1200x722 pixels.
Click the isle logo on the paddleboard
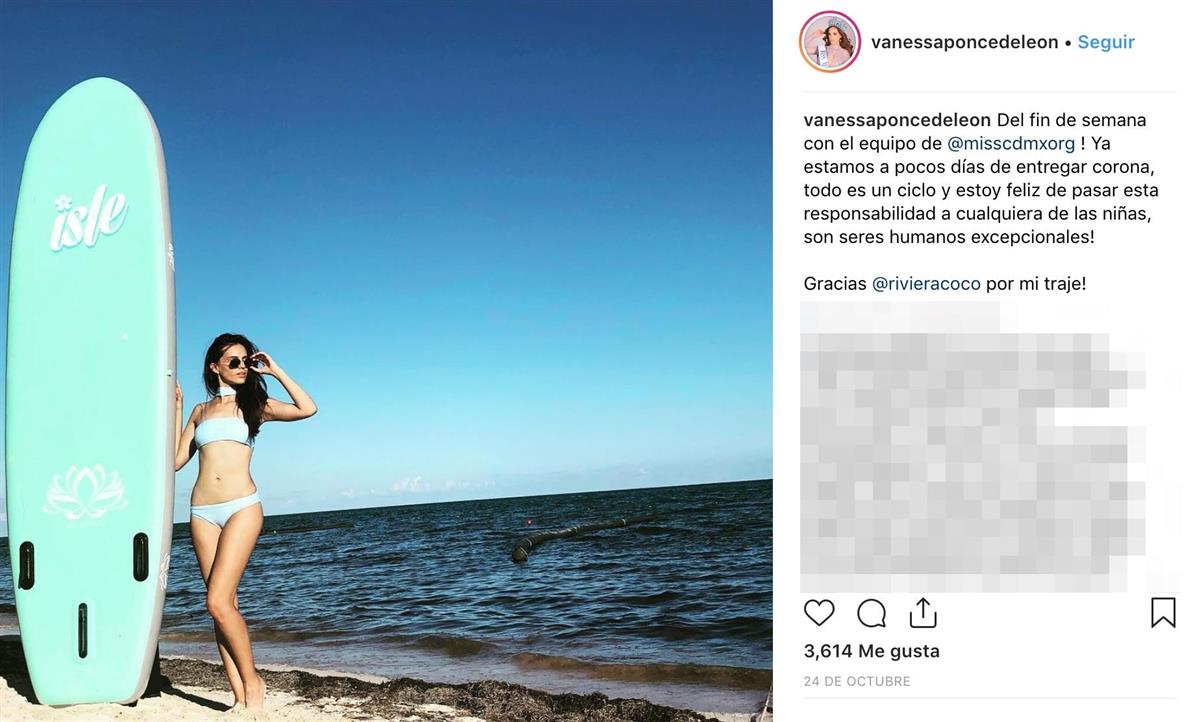click(89, 217)
